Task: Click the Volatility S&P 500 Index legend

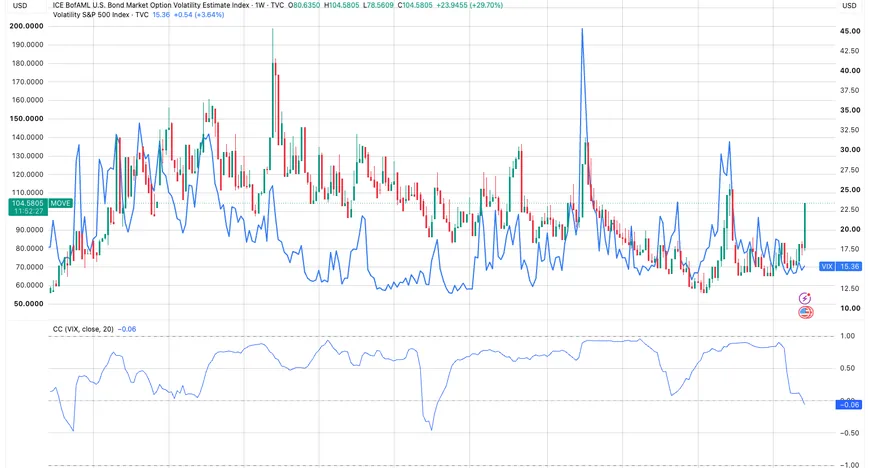Action: pos(100,14)
